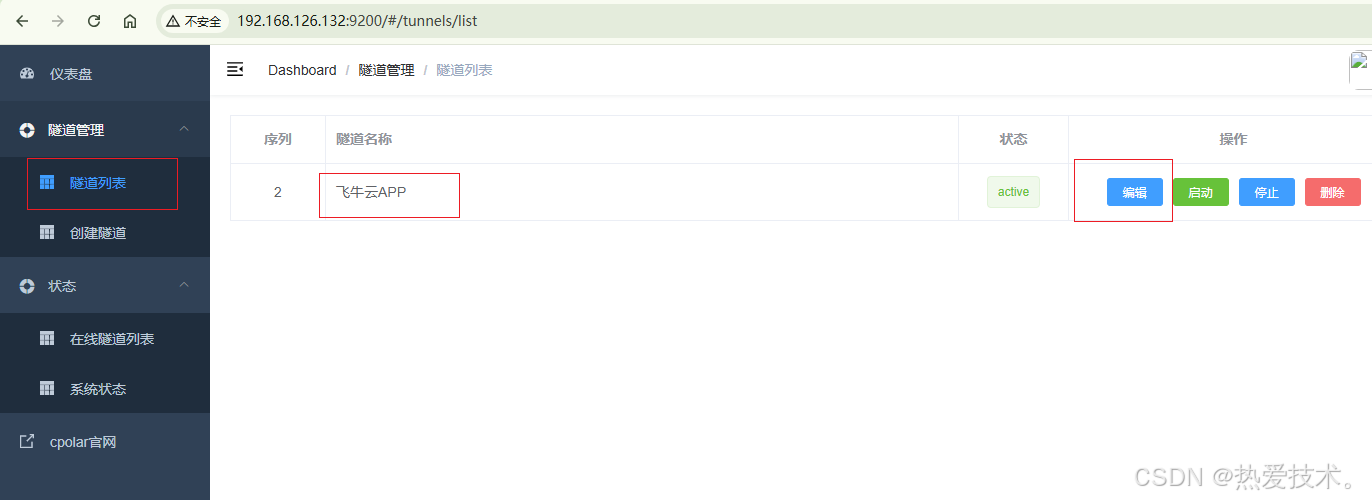This screenshot has width=1372, height=500.
Task: Click the 隧道管理 section icon
Action: [27, 130]
